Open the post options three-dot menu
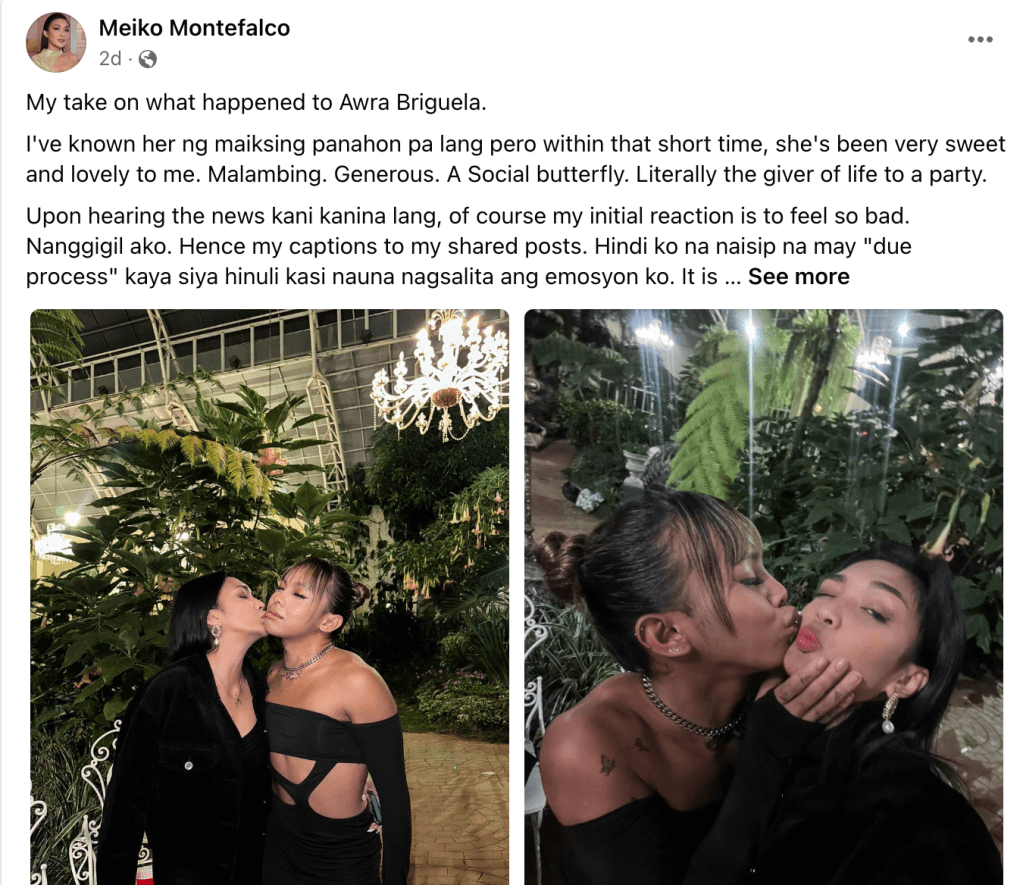This screenshot has height=885, width=1023. tap(980, 40)
